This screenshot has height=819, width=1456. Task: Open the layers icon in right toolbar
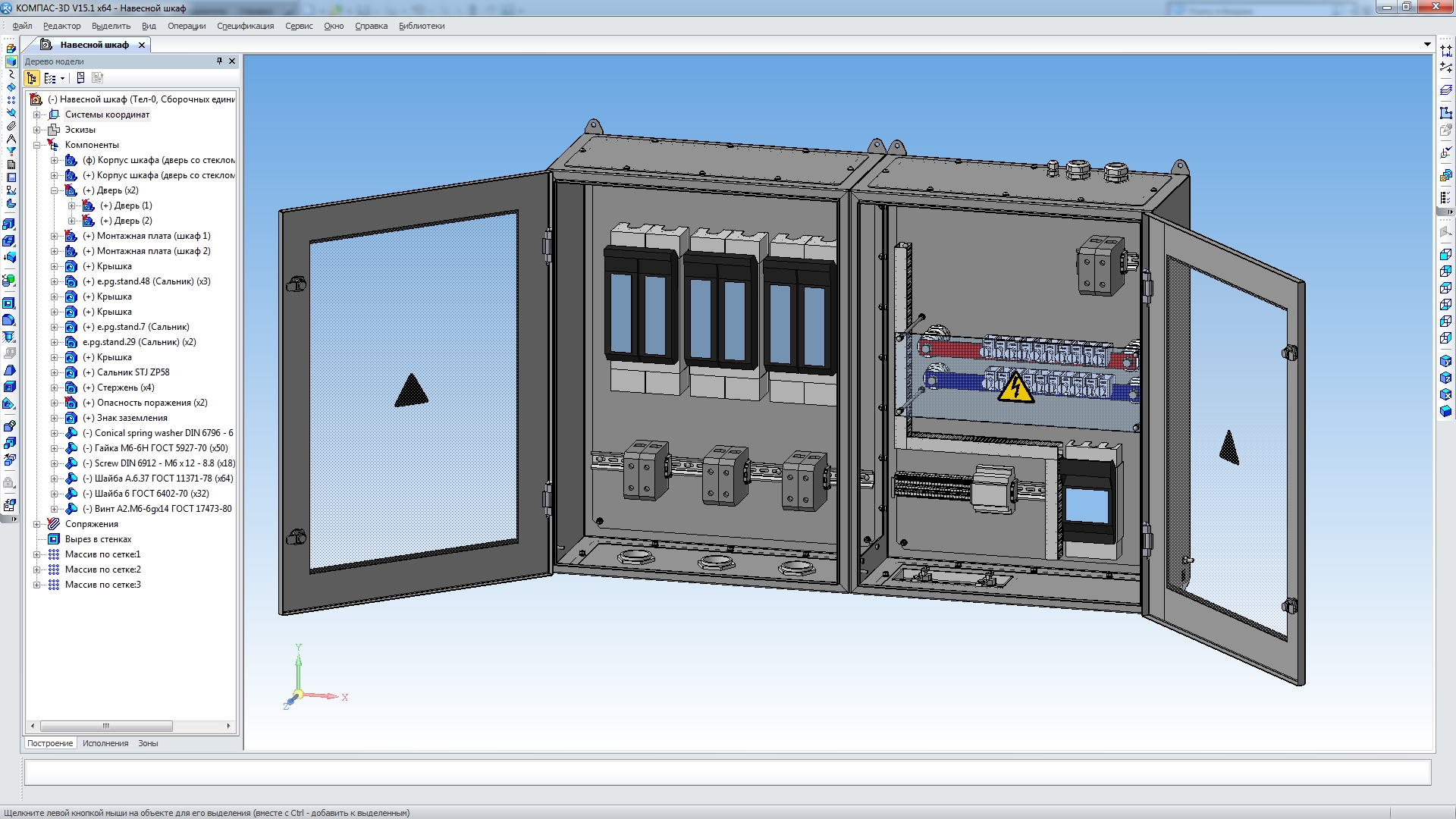pyautogui.click(x=1445, y=90)
